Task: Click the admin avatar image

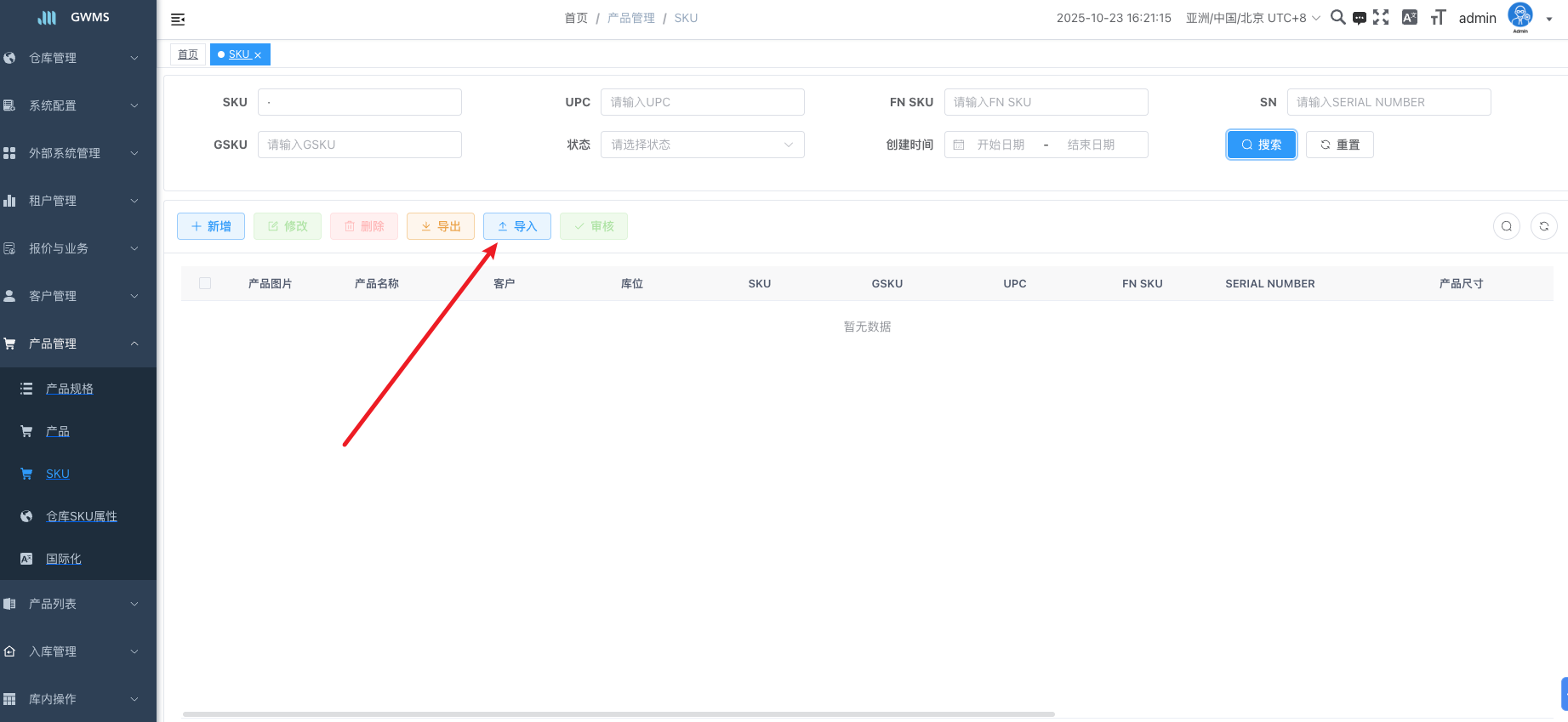Action: coord(1520,16)
